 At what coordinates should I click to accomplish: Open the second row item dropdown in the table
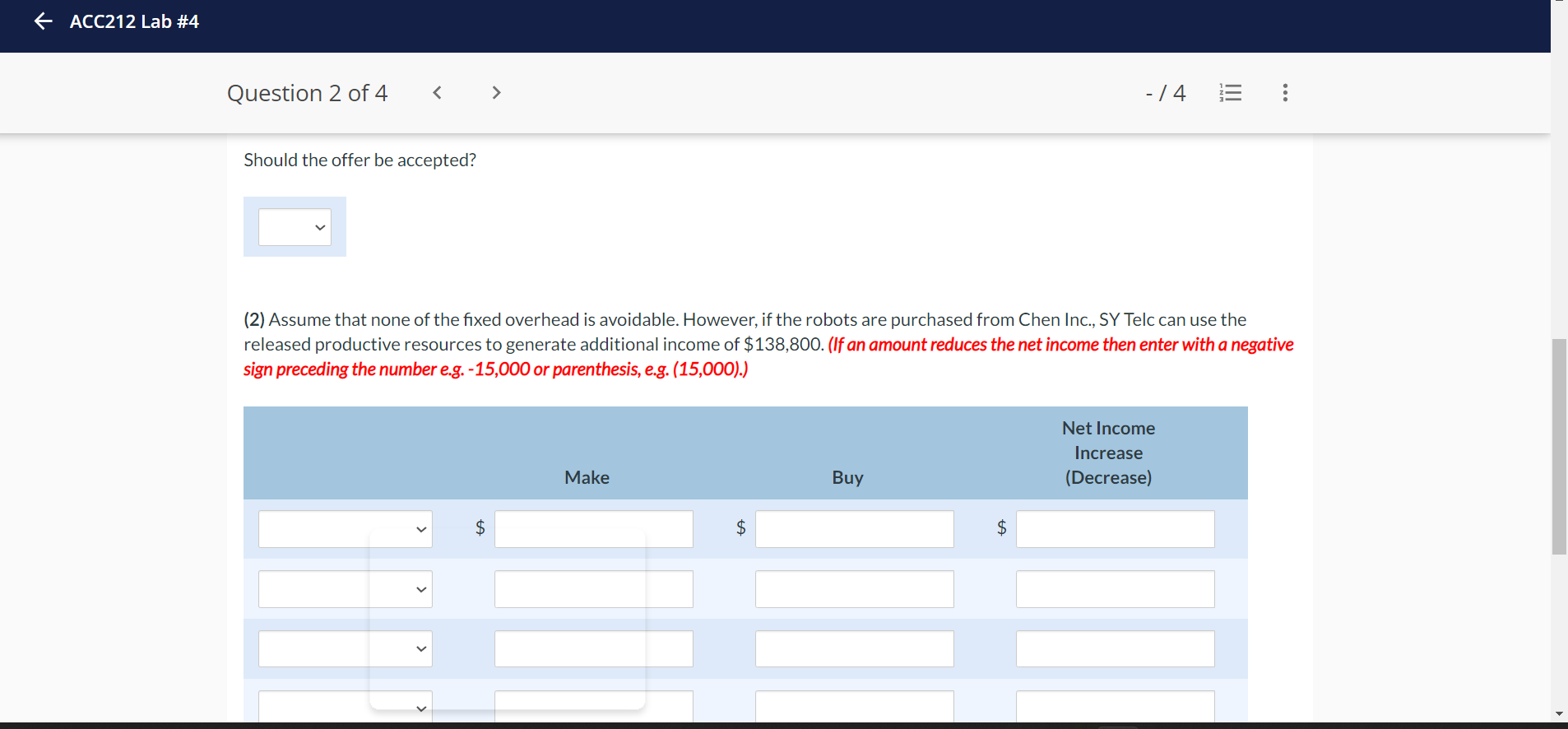346,589
